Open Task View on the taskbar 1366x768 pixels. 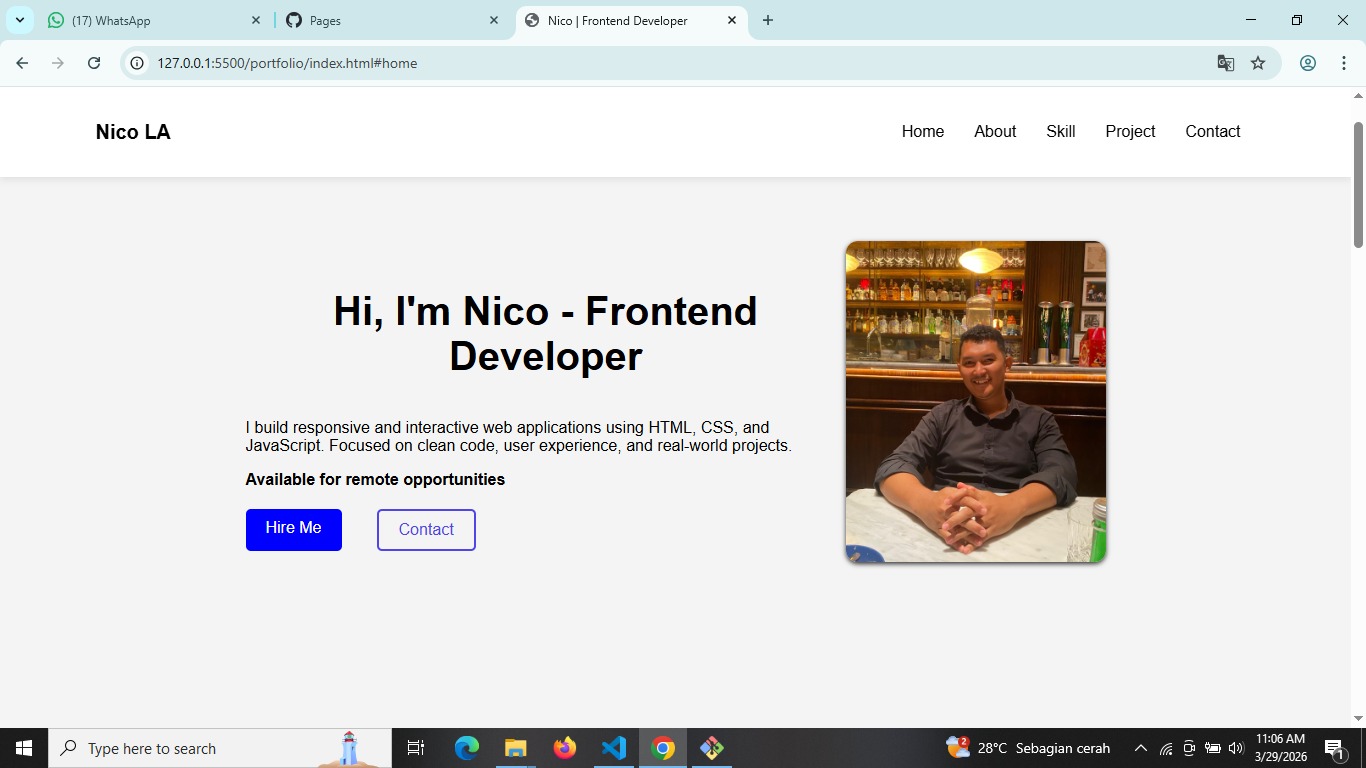click(x=415, y=747)
